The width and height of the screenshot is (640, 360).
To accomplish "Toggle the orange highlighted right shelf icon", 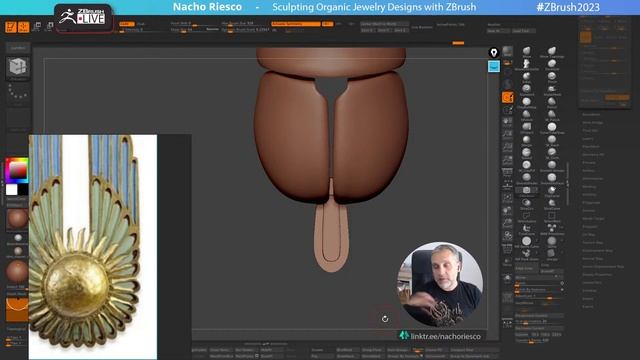I will pos(507,97).
